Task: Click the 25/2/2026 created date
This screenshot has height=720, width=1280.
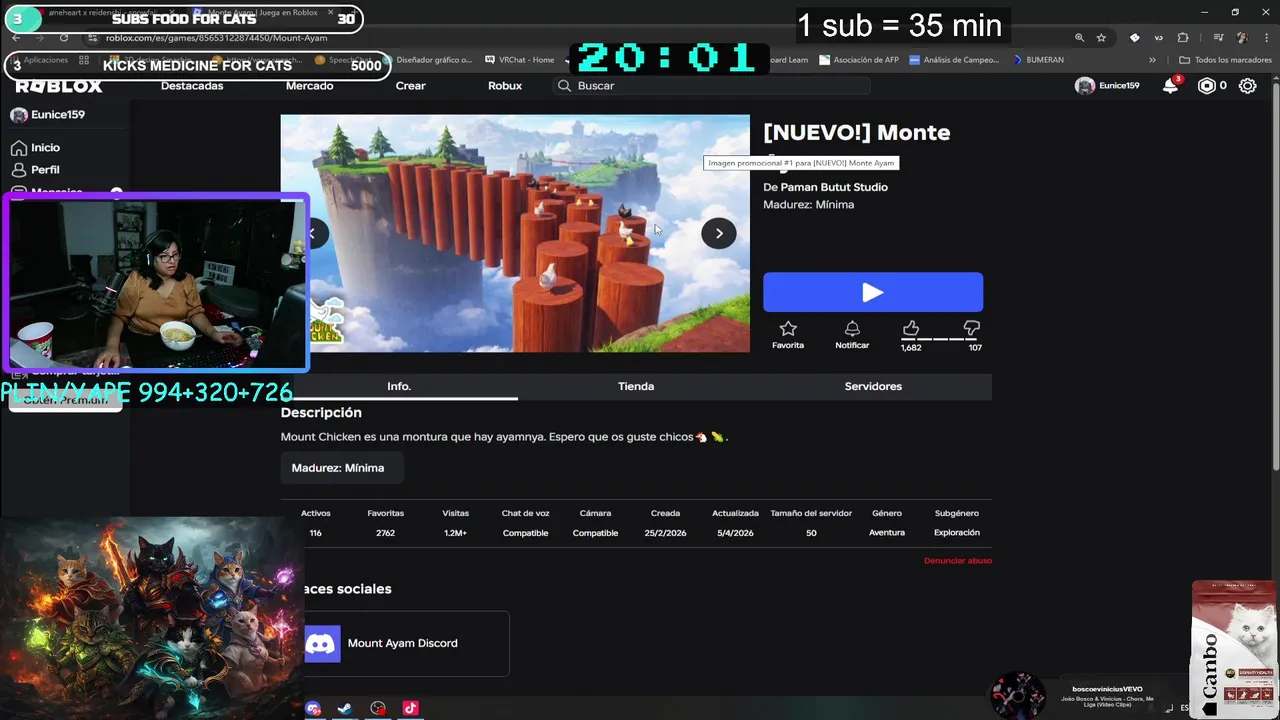Action: (x=665, y=533)
